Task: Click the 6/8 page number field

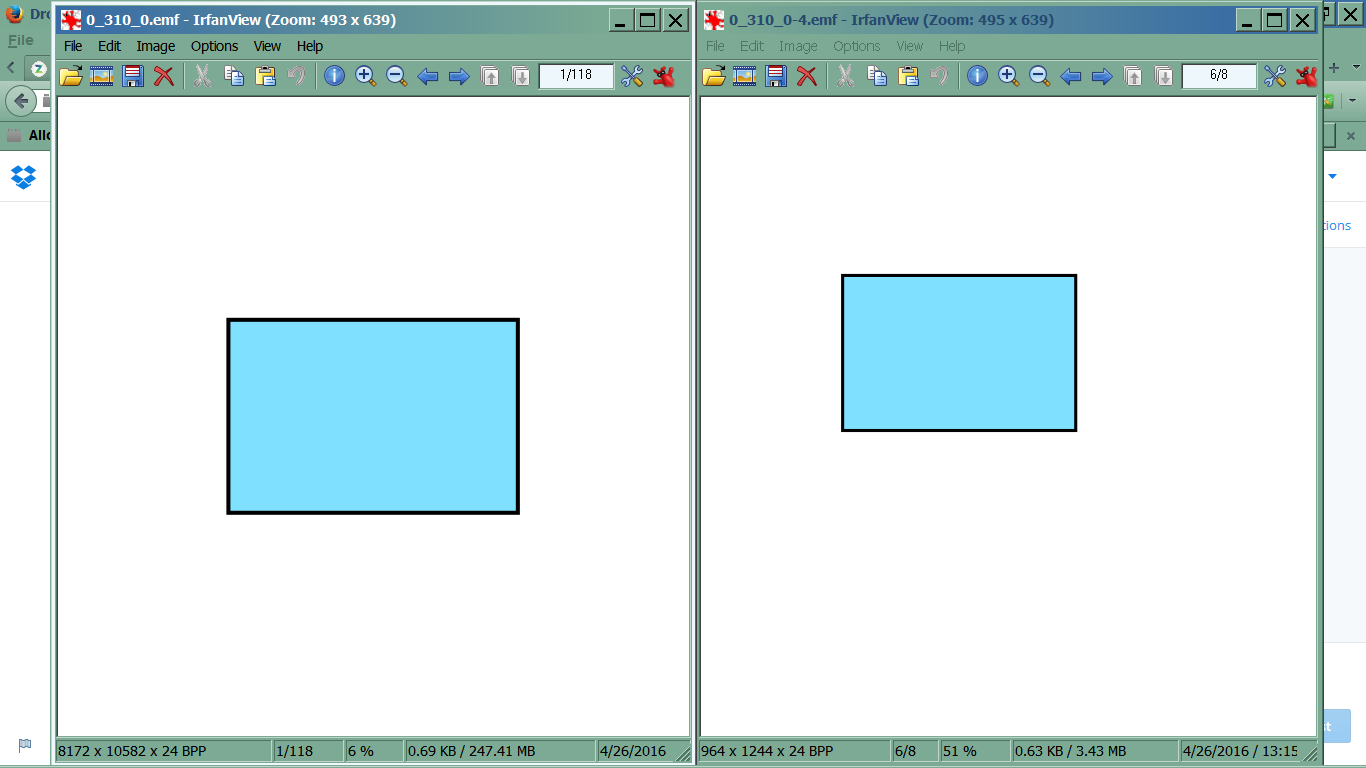Action: 1218,76
